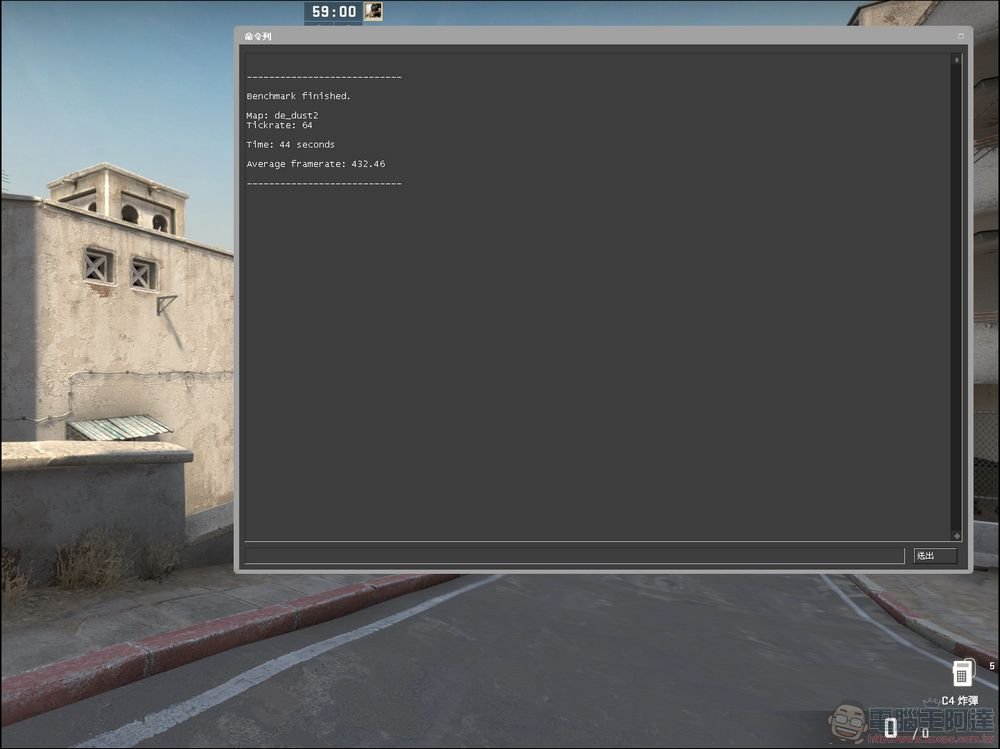Click the 'Tickrate: 64' line
The width and height of the screenshot is (1000, 749).
tap(279, 126)
